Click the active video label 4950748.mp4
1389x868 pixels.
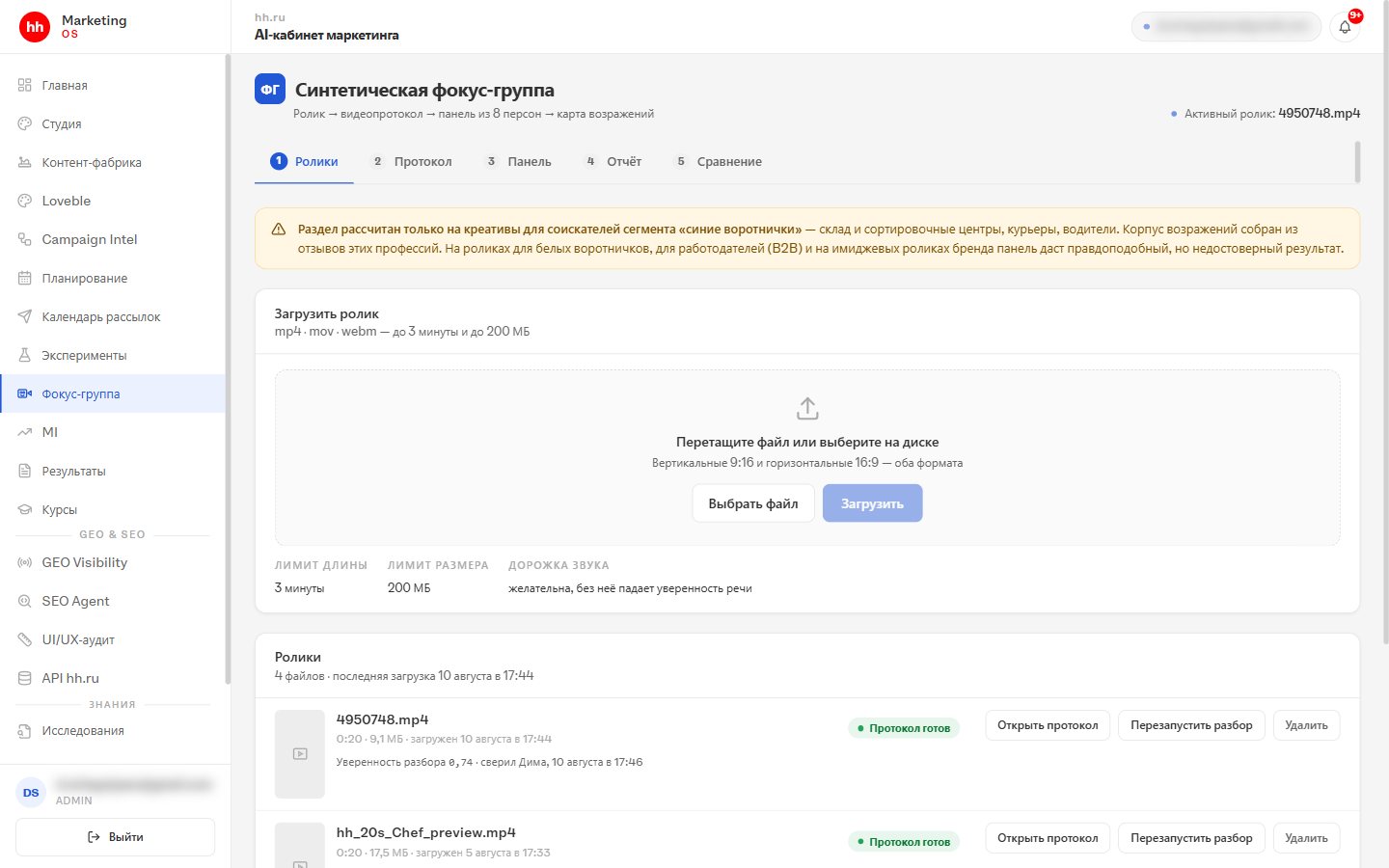[1319, 113]
